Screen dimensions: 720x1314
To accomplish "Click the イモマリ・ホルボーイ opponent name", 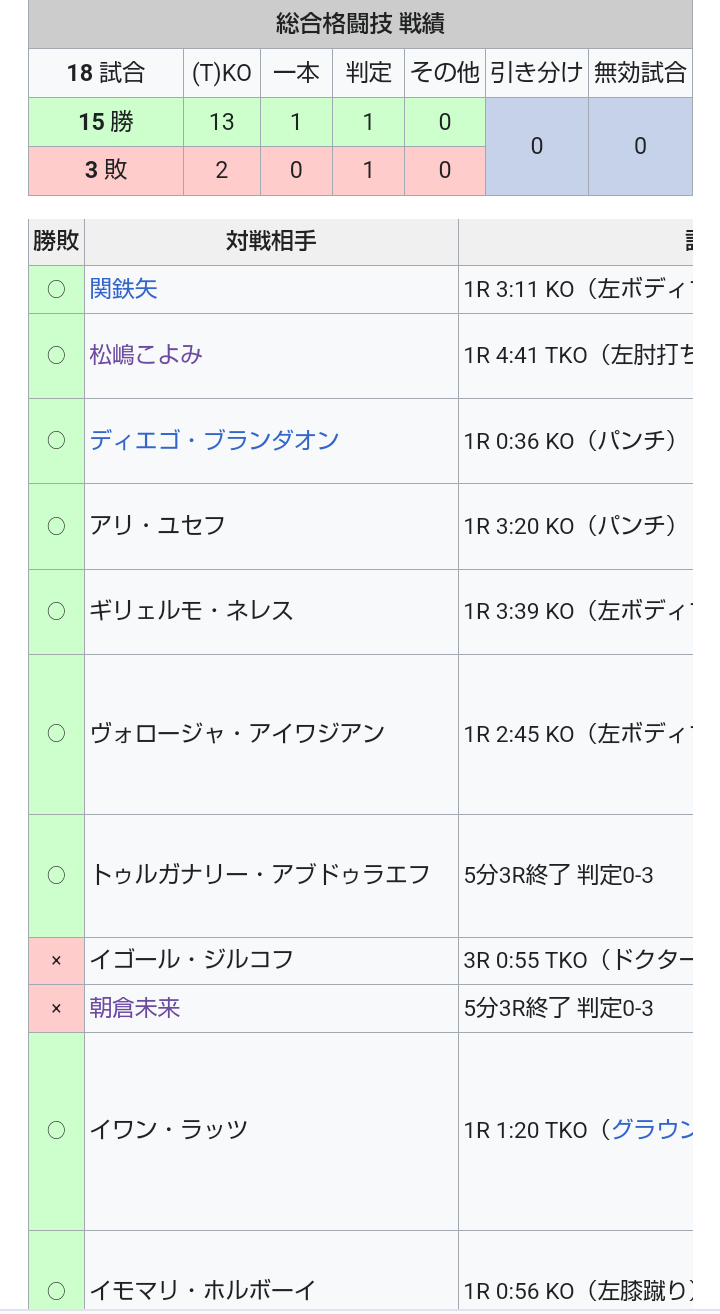I will (203, 1290).
